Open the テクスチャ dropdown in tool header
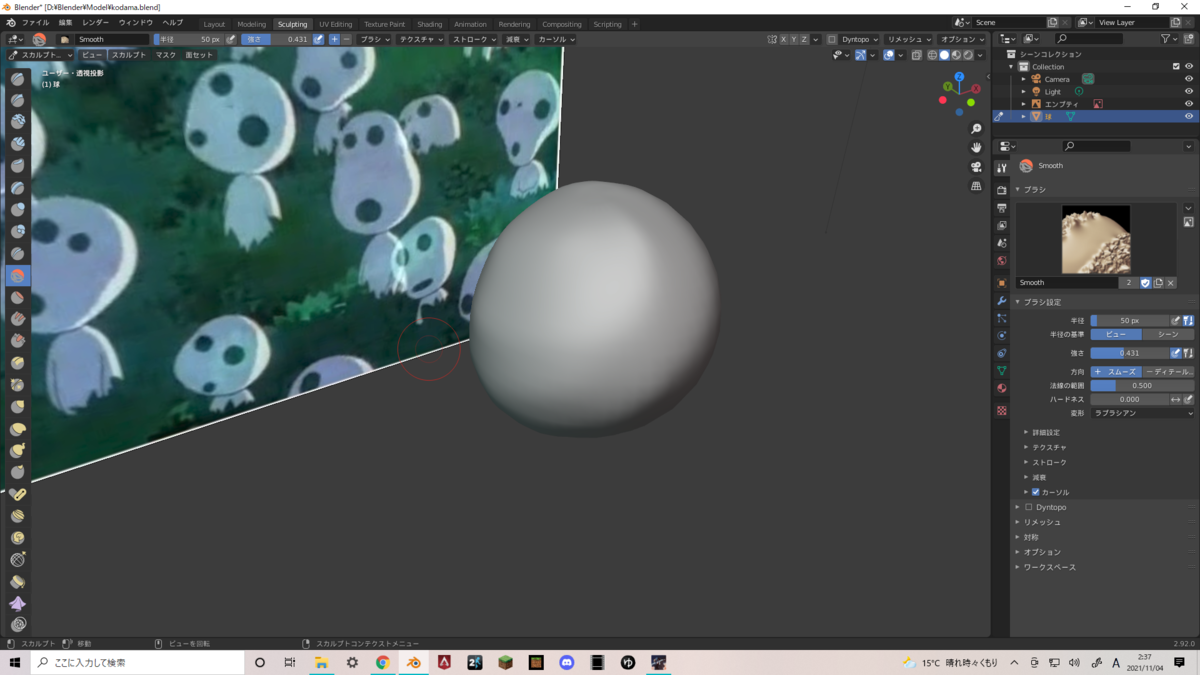This screenshot has width=1200, height=675. (x=420, y=39)
